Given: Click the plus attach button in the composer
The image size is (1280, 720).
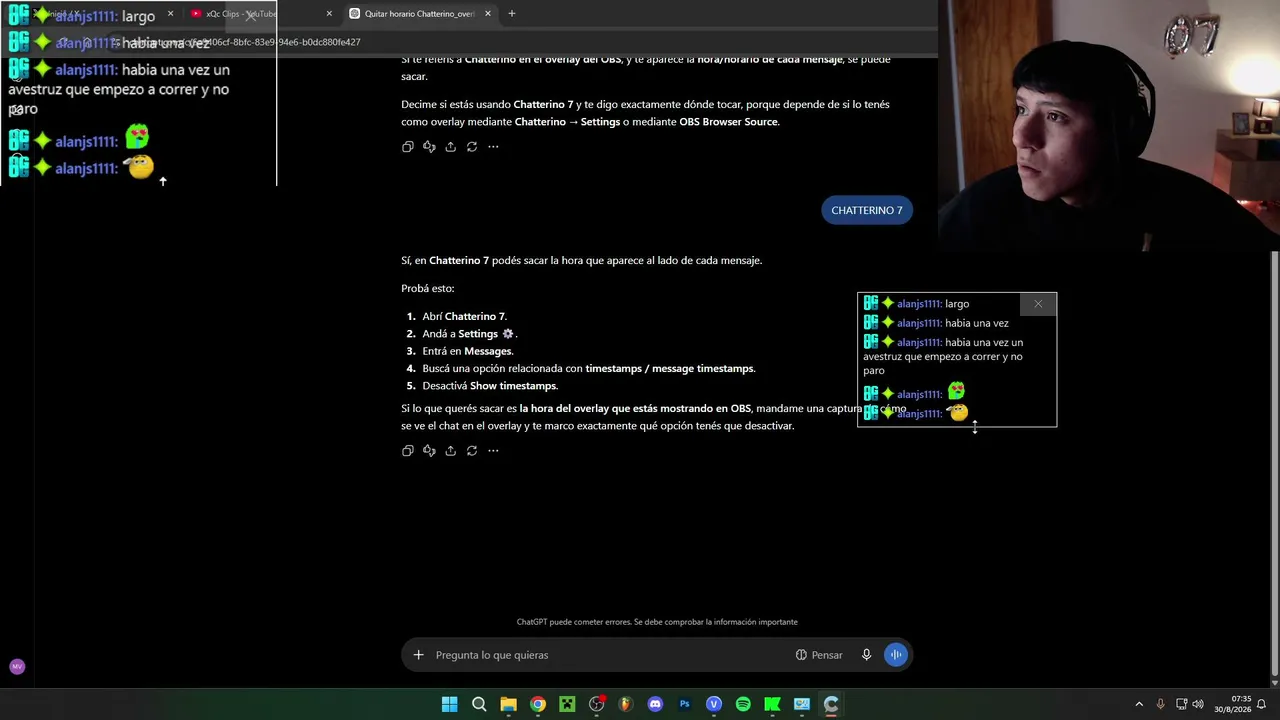Looking at the screenshot, I should 418,655.
